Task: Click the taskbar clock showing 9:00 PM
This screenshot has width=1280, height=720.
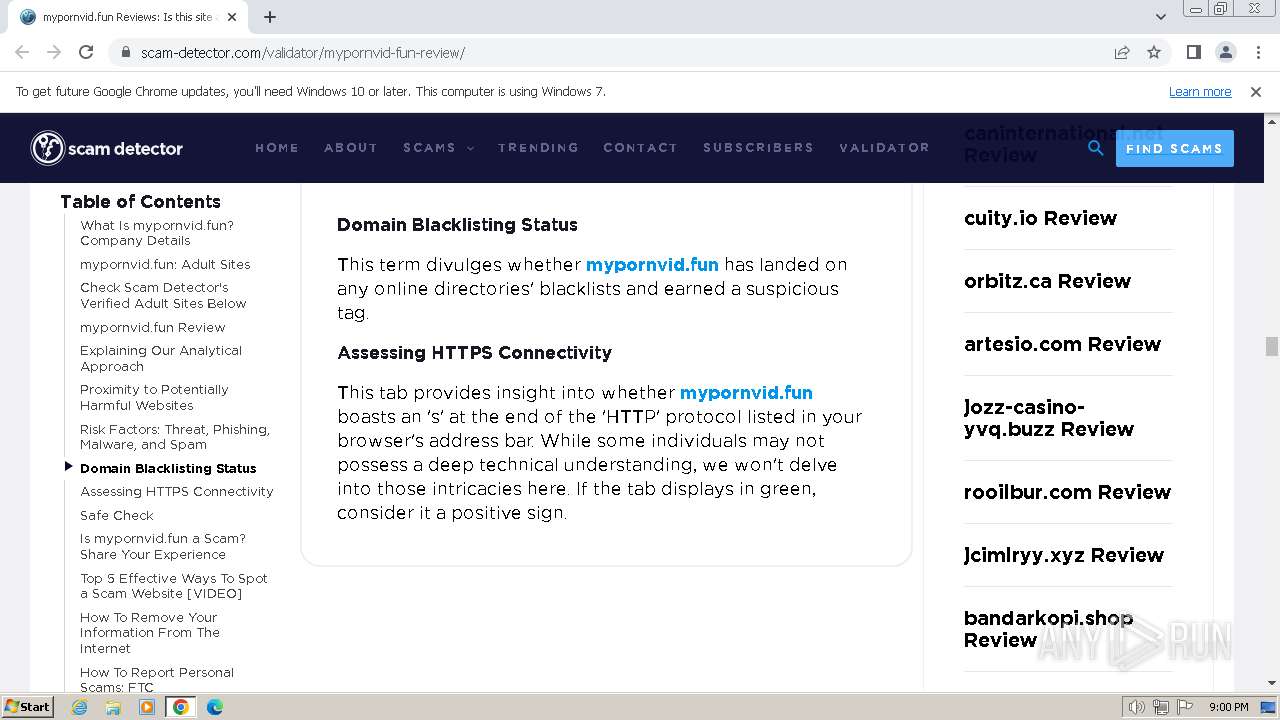Action: point(1228,707)
